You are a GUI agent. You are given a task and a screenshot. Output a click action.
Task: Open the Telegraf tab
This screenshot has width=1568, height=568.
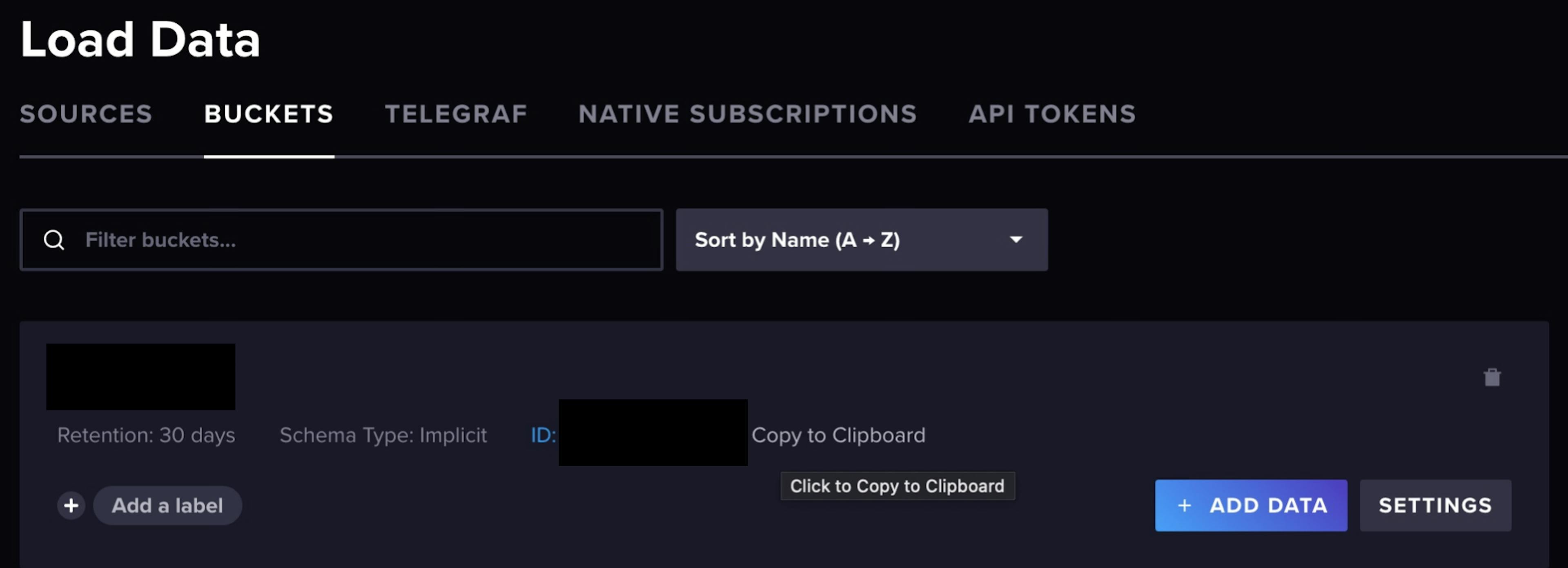coord(456,114)
